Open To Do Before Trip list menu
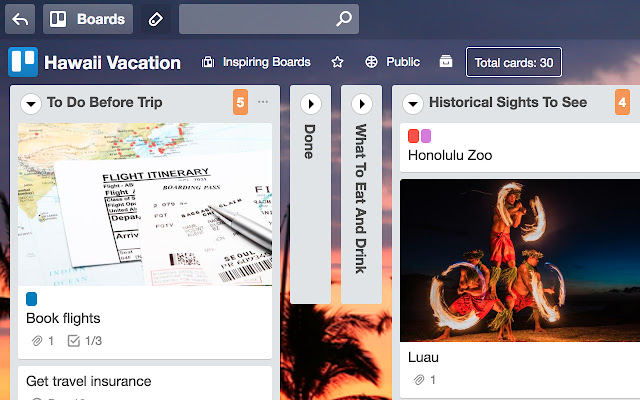This screenshot has height=400, width=640. coord(263,102)
